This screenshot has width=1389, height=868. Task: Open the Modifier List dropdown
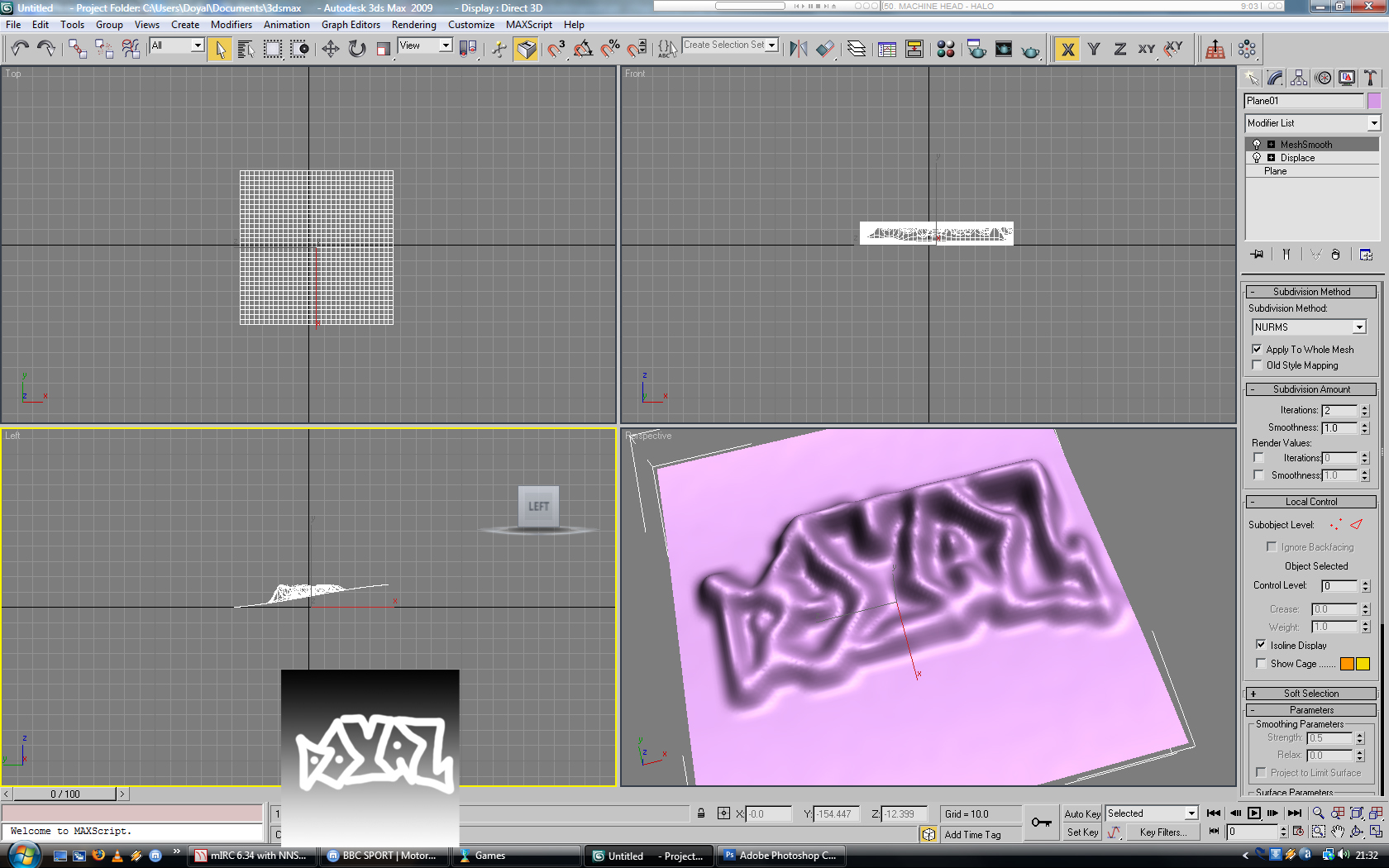[1312, 123]
